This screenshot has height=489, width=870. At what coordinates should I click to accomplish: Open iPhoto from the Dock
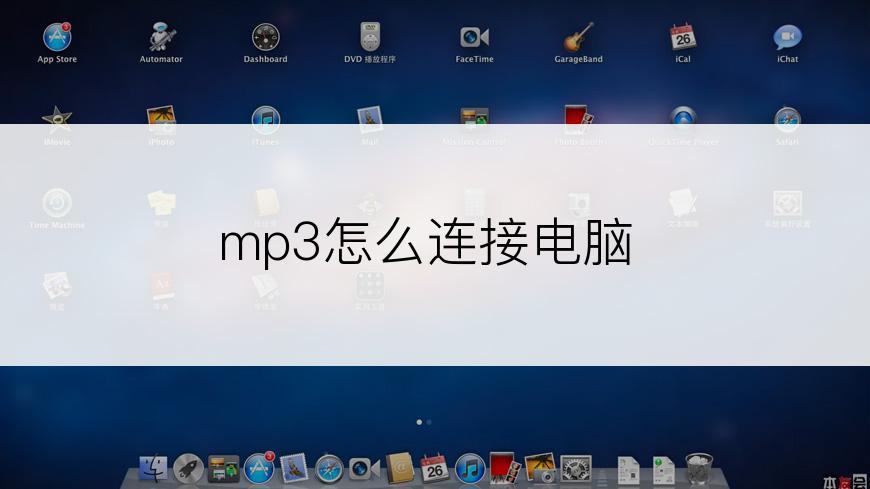pyautogui.click(x=540, y=468)
